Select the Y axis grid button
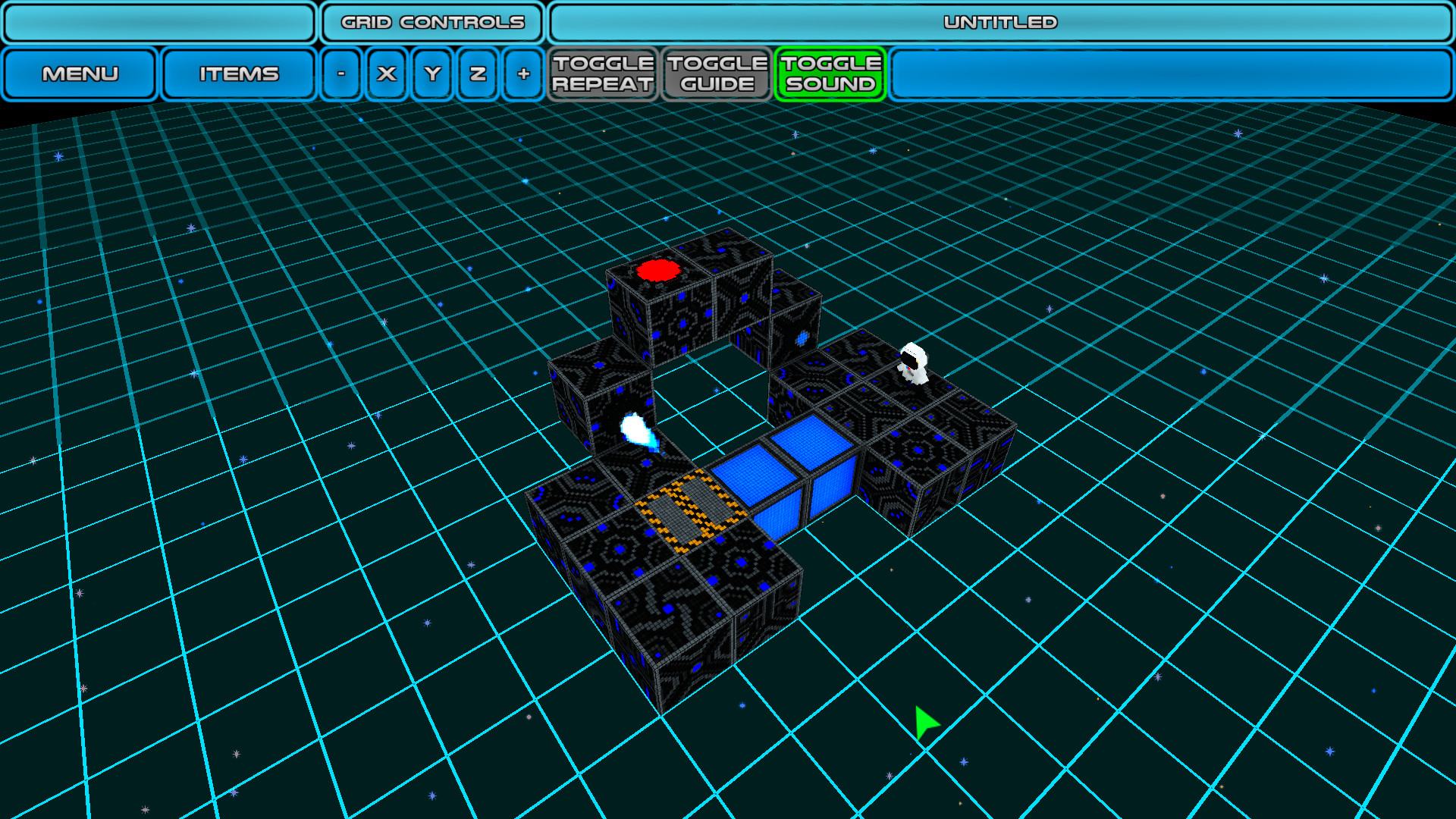This screenshot has height=819, width=1456. tap(432, 74)
